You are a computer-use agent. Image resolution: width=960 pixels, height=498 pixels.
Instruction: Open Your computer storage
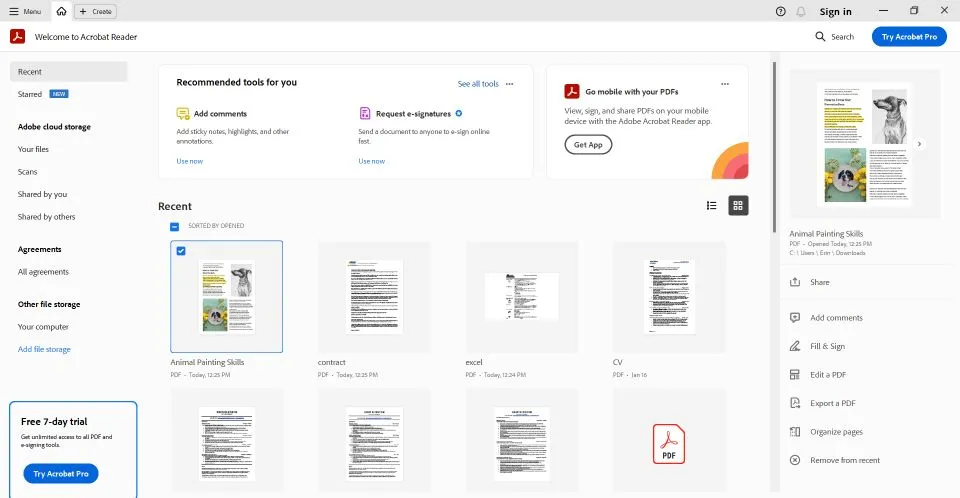[x=43, y=326]
